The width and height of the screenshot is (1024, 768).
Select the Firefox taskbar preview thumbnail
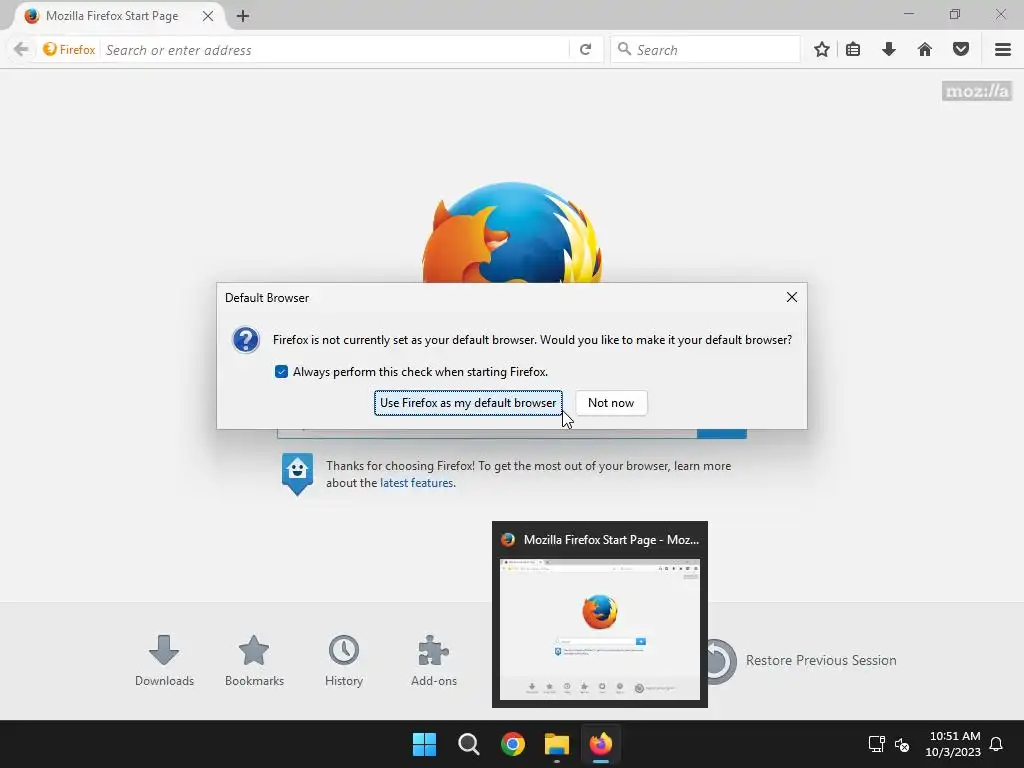[600, 615]
